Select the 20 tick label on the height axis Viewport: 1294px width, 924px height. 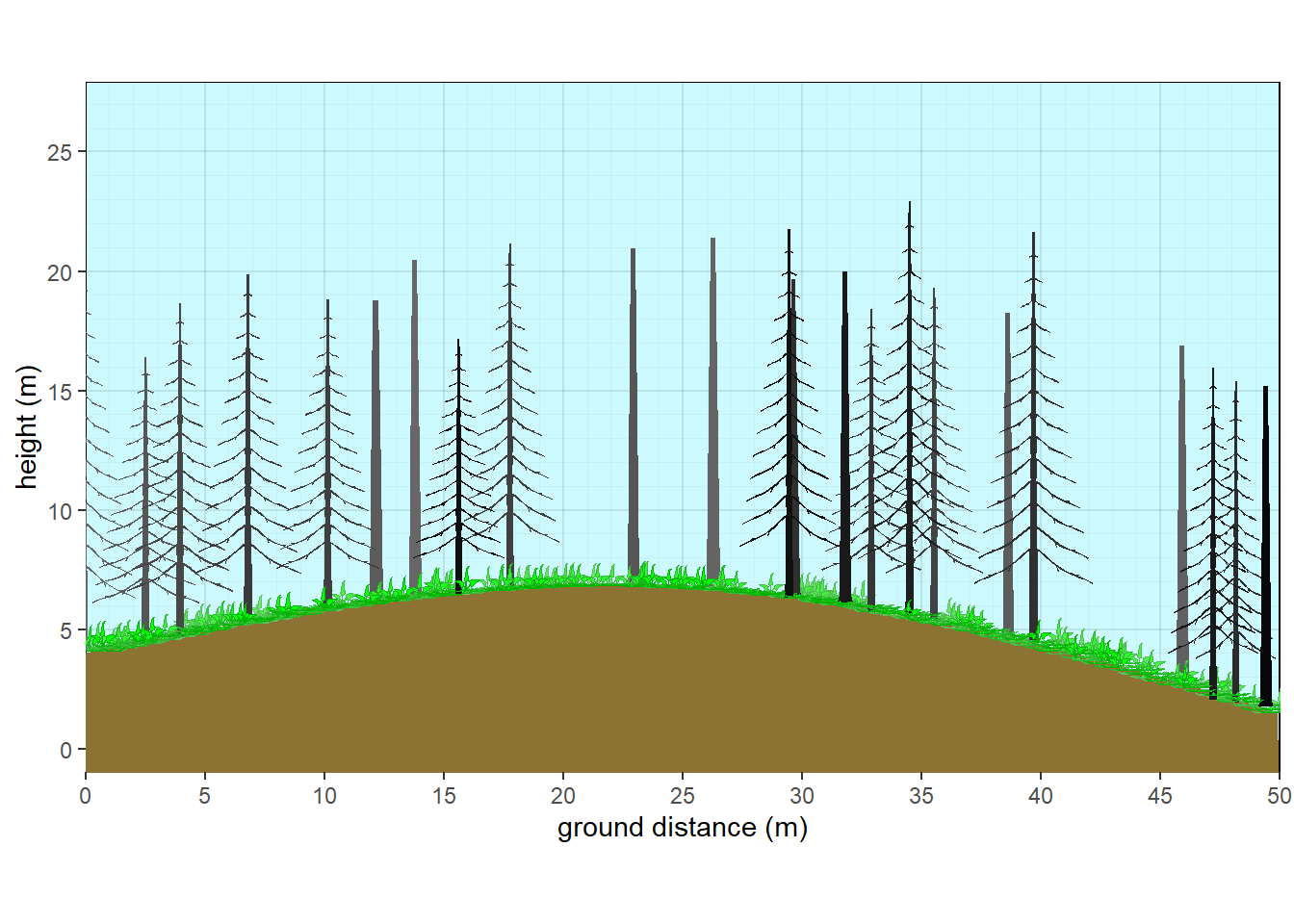pos(60,272)
